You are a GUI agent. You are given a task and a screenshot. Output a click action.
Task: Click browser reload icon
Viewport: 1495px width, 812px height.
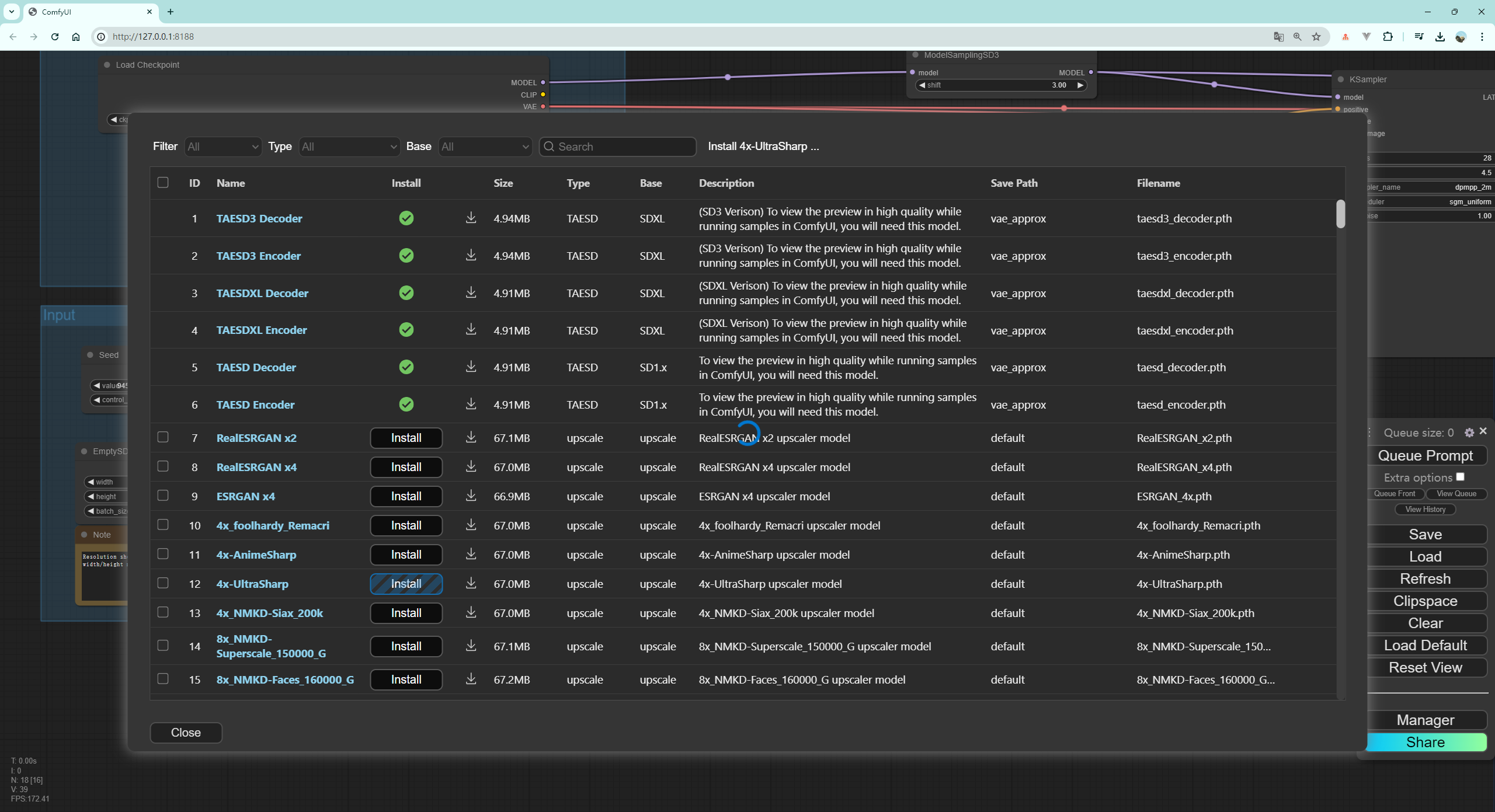click(55, 37)
